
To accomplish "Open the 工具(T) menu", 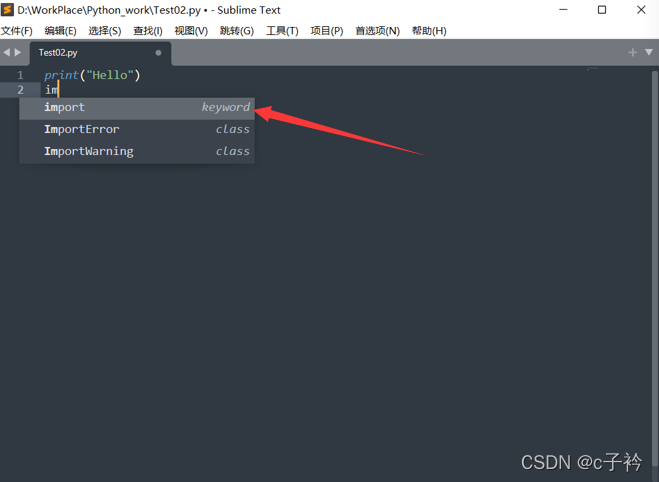I will [282, 31].
